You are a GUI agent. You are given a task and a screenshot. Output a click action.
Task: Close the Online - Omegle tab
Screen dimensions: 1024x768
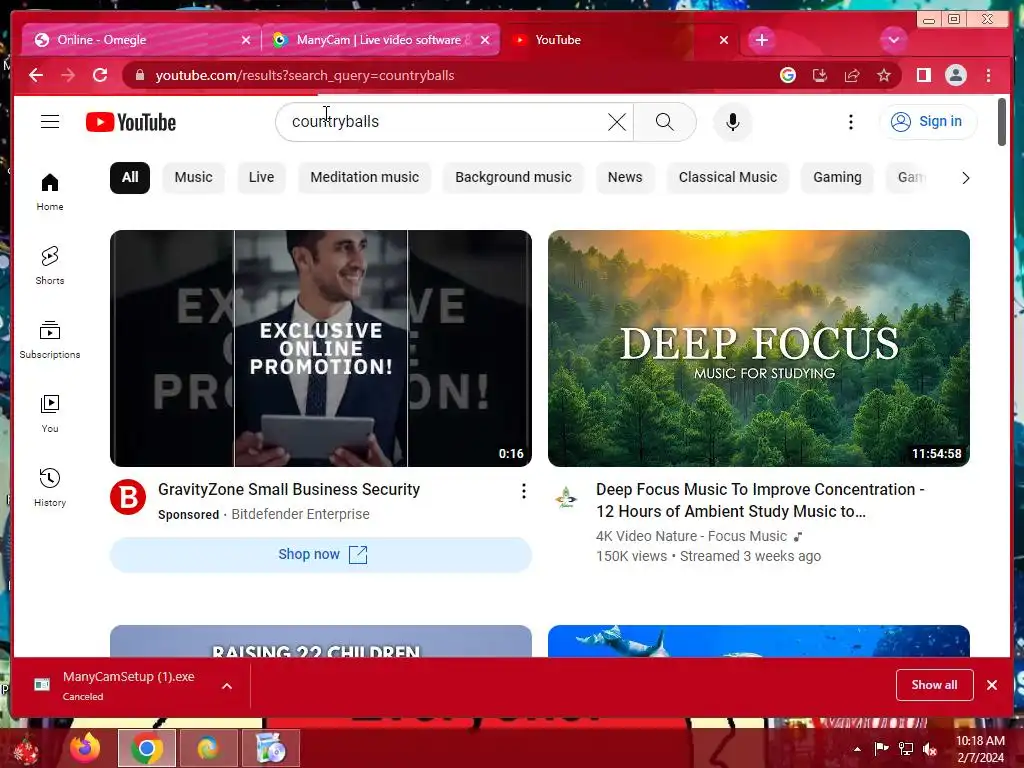pos(246,40)
